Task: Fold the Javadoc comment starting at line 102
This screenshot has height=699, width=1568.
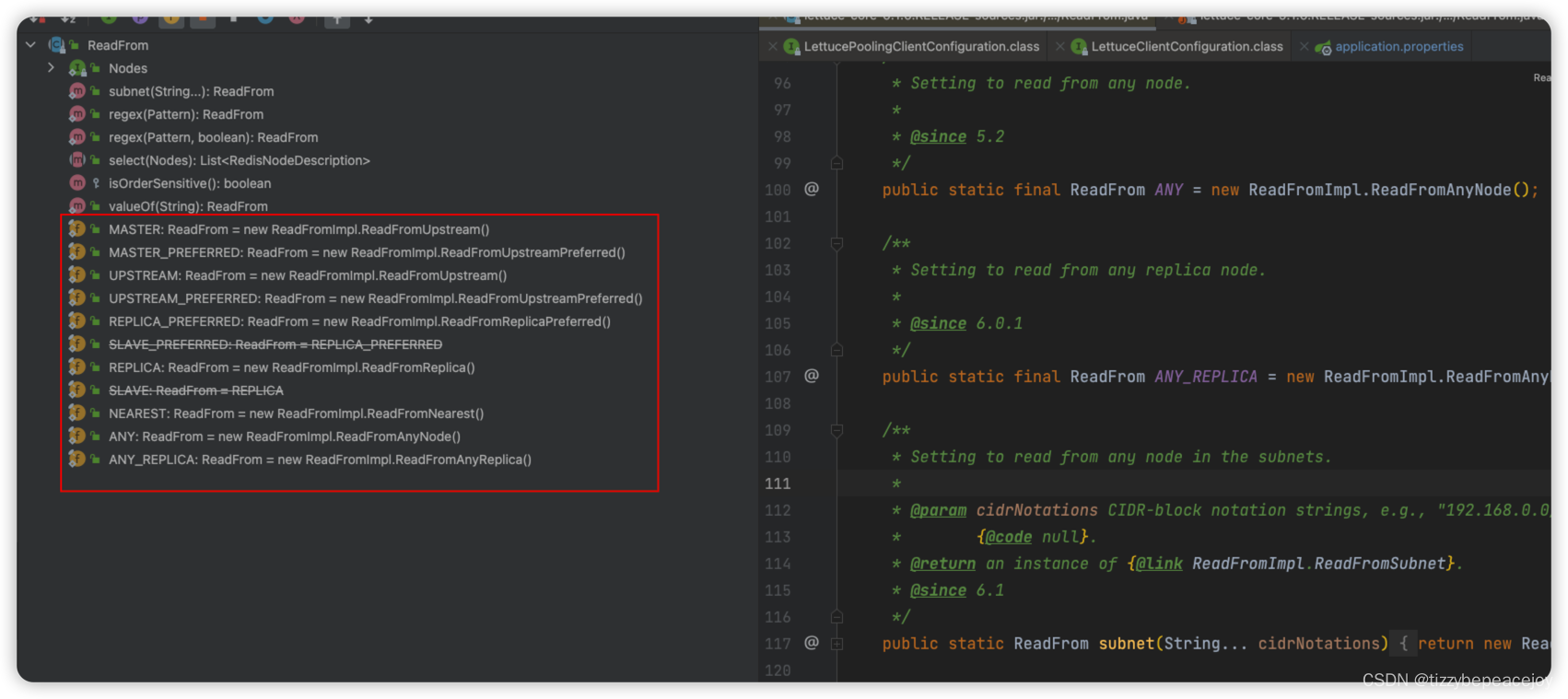Action: (837, 243)
